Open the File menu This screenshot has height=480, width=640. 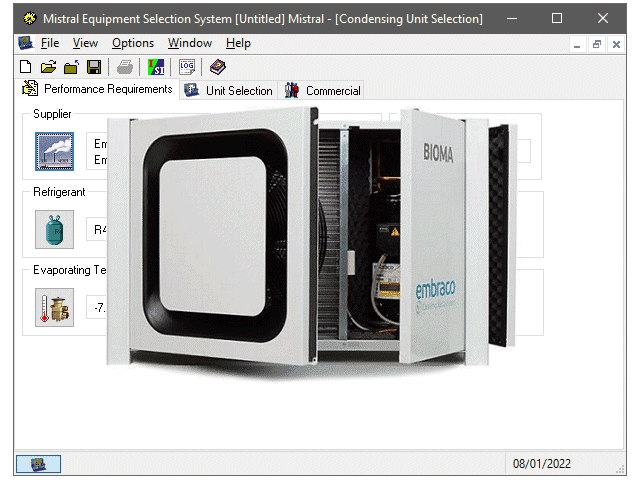pyautogui.click(x=50, y=43)
